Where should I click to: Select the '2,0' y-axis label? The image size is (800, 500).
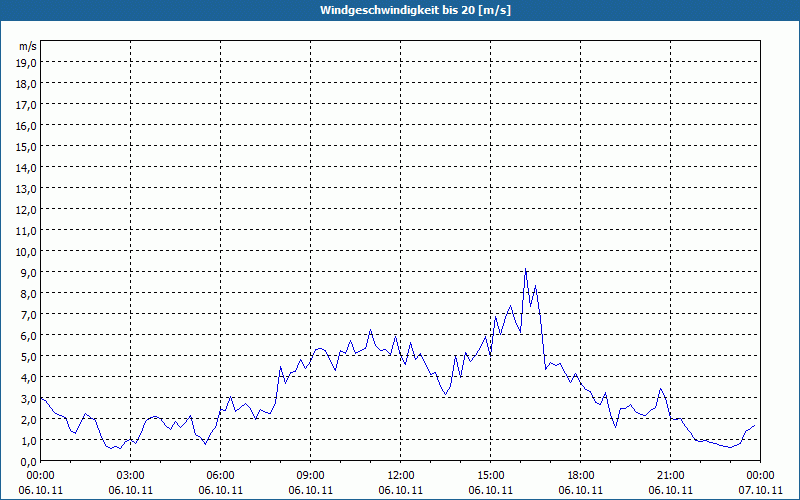[x=29, y=419]
